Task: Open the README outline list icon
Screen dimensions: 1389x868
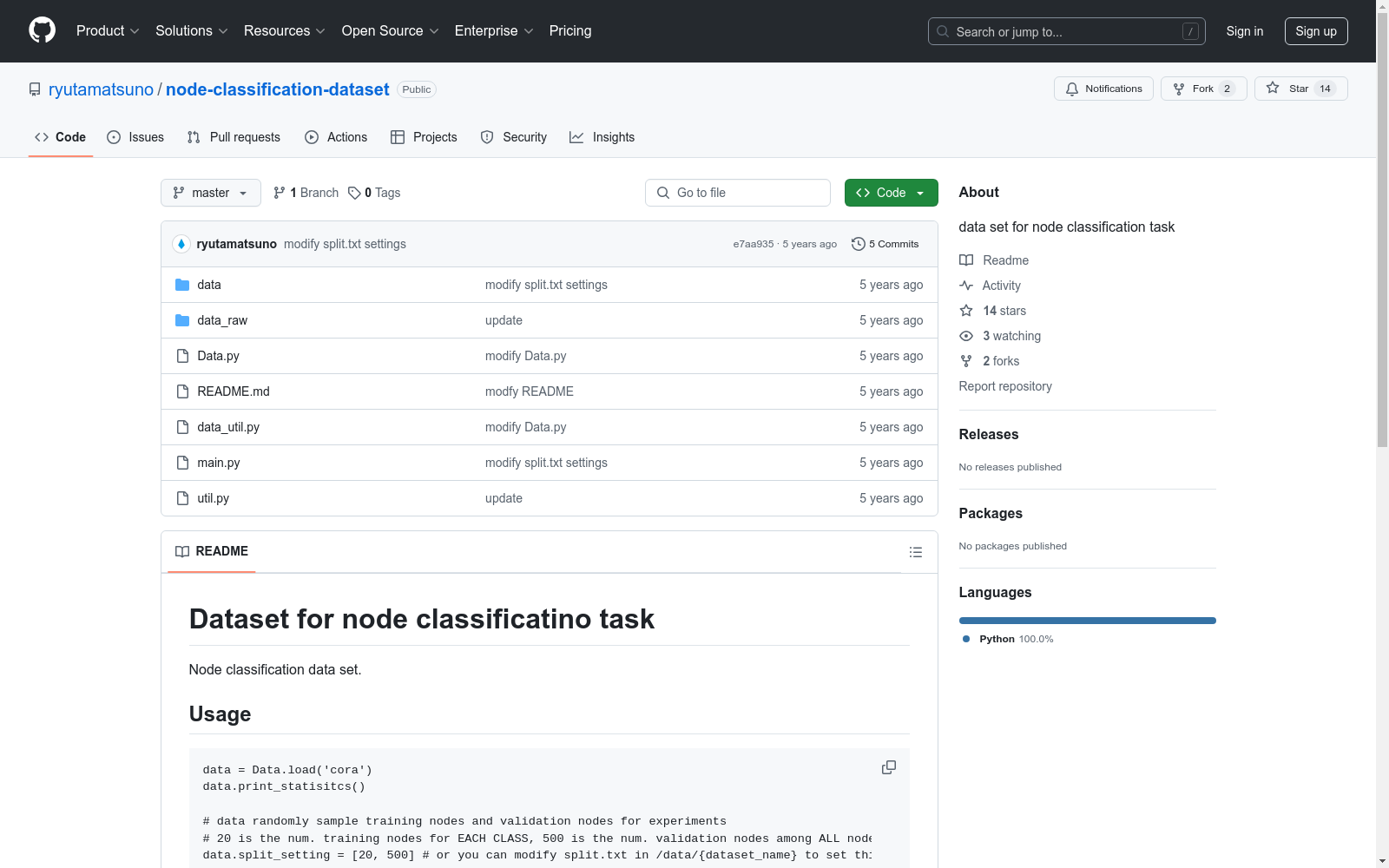Action: click(915, 552)
